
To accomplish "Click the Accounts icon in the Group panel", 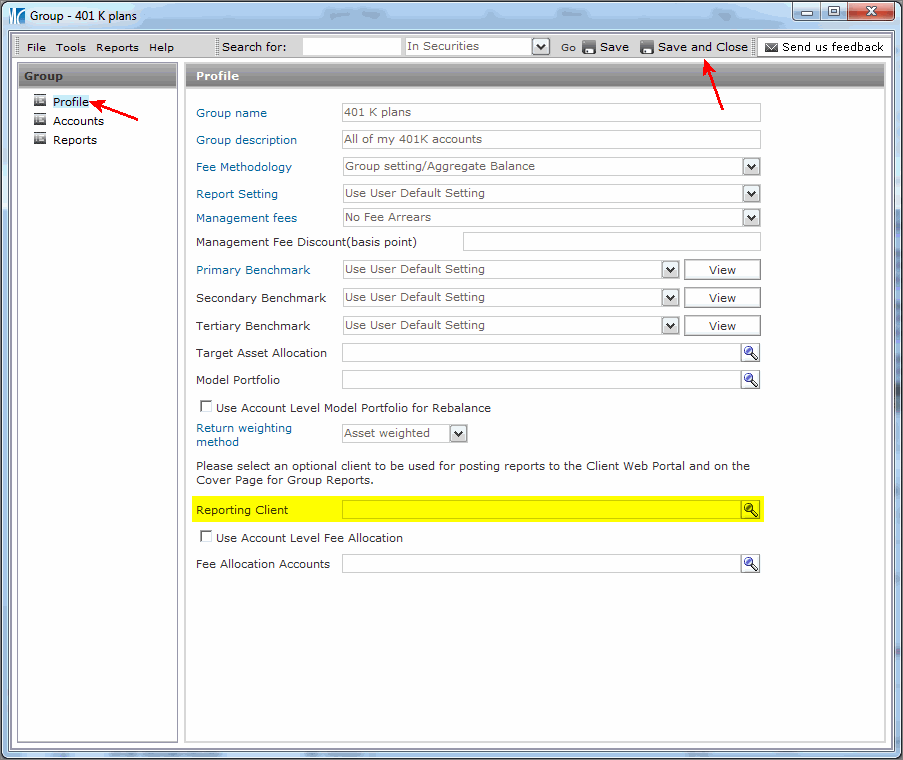I will [40, 120].
